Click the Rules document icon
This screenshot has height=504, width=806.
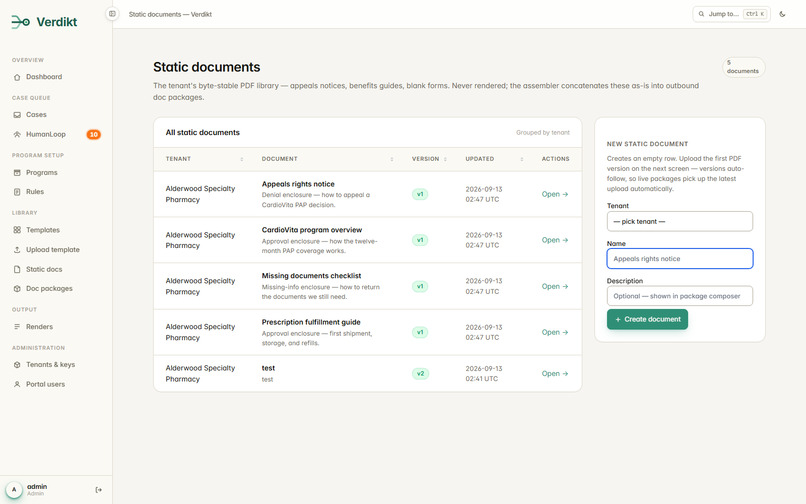[x=17, y=192]
